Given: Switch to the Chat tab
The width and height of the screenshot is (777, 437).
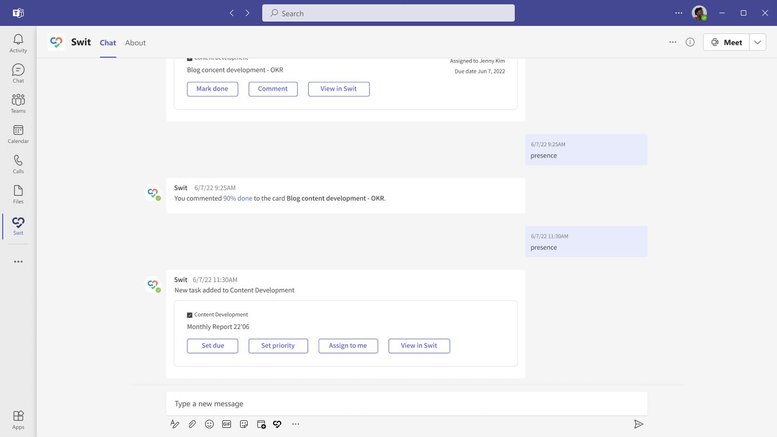Looking at the screenshot, I should (108, 43).
